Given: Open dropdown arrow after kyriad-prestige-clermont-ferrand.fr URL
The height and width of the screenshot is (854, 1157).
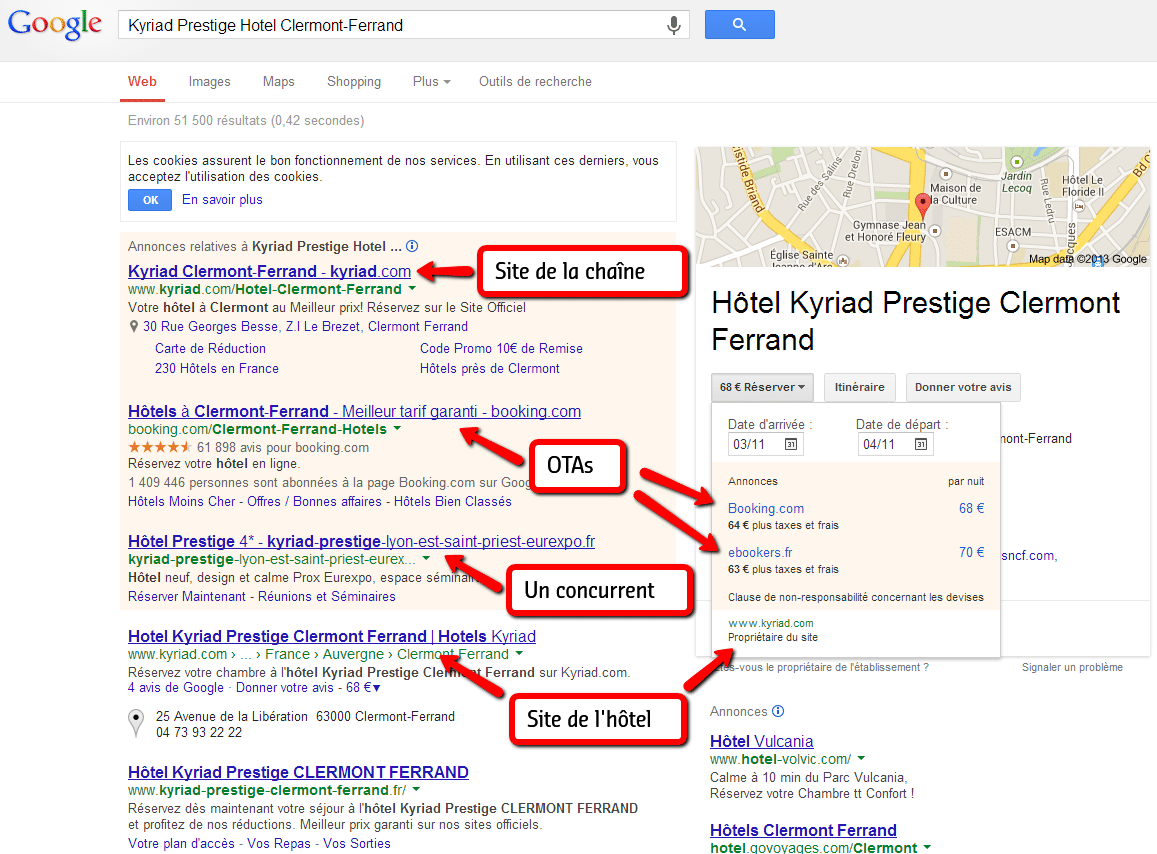Looking at the screenshot, I should pos(417,790).
